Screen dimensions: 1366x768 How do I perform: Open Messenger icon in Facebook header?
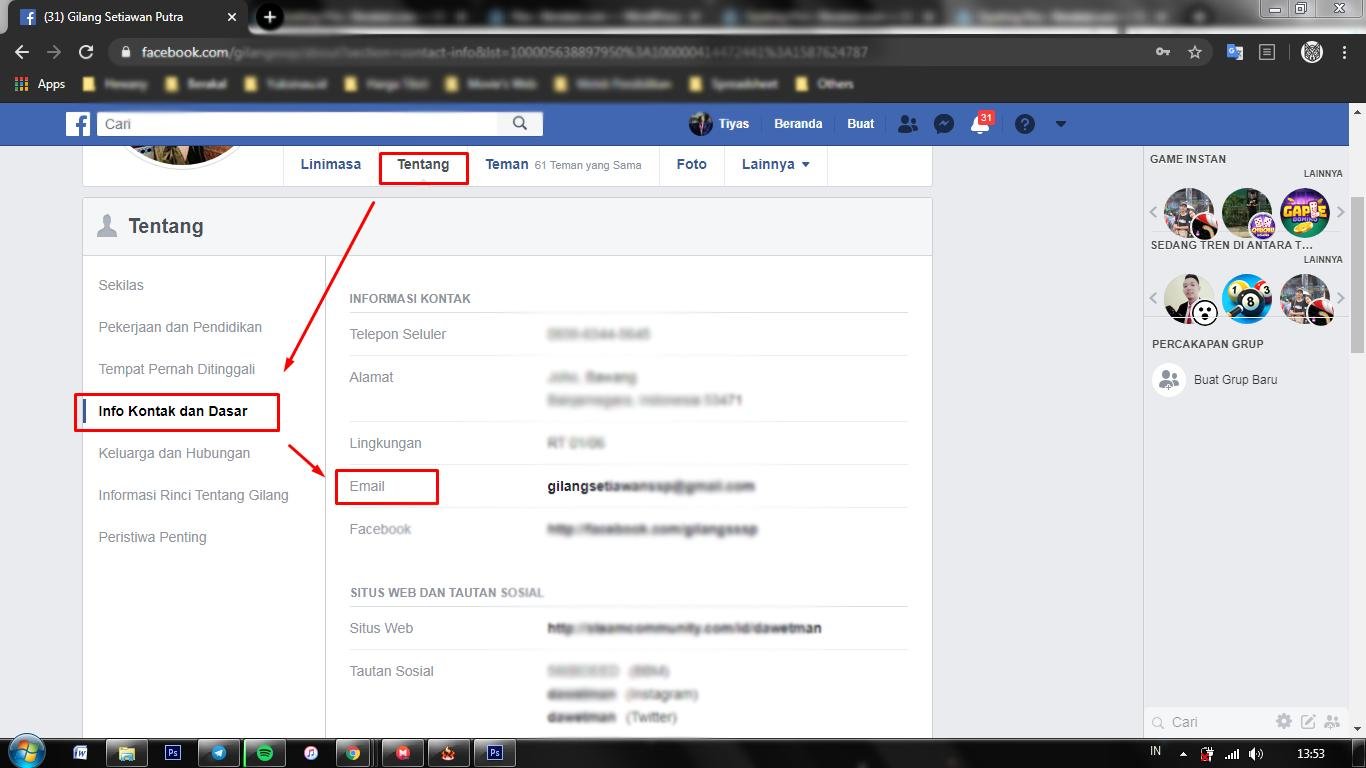click(943, 124)
